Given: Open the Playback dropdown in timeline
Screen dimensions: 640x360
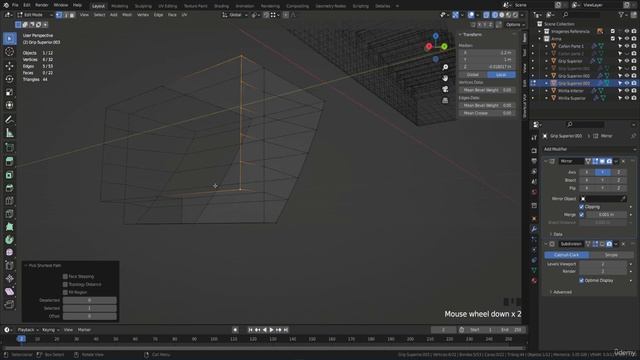Looking at the screenshot, I should 28,330.
